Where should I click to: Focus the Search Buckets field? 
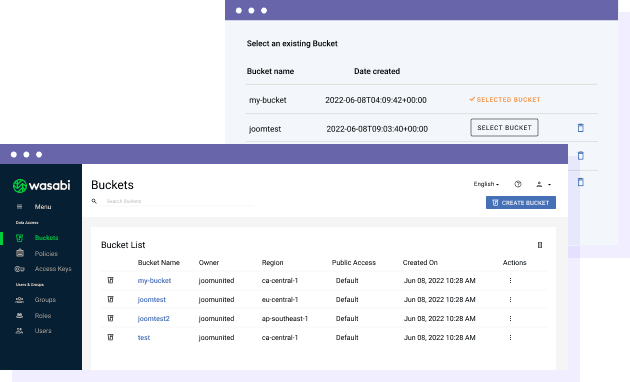(179, 201)
